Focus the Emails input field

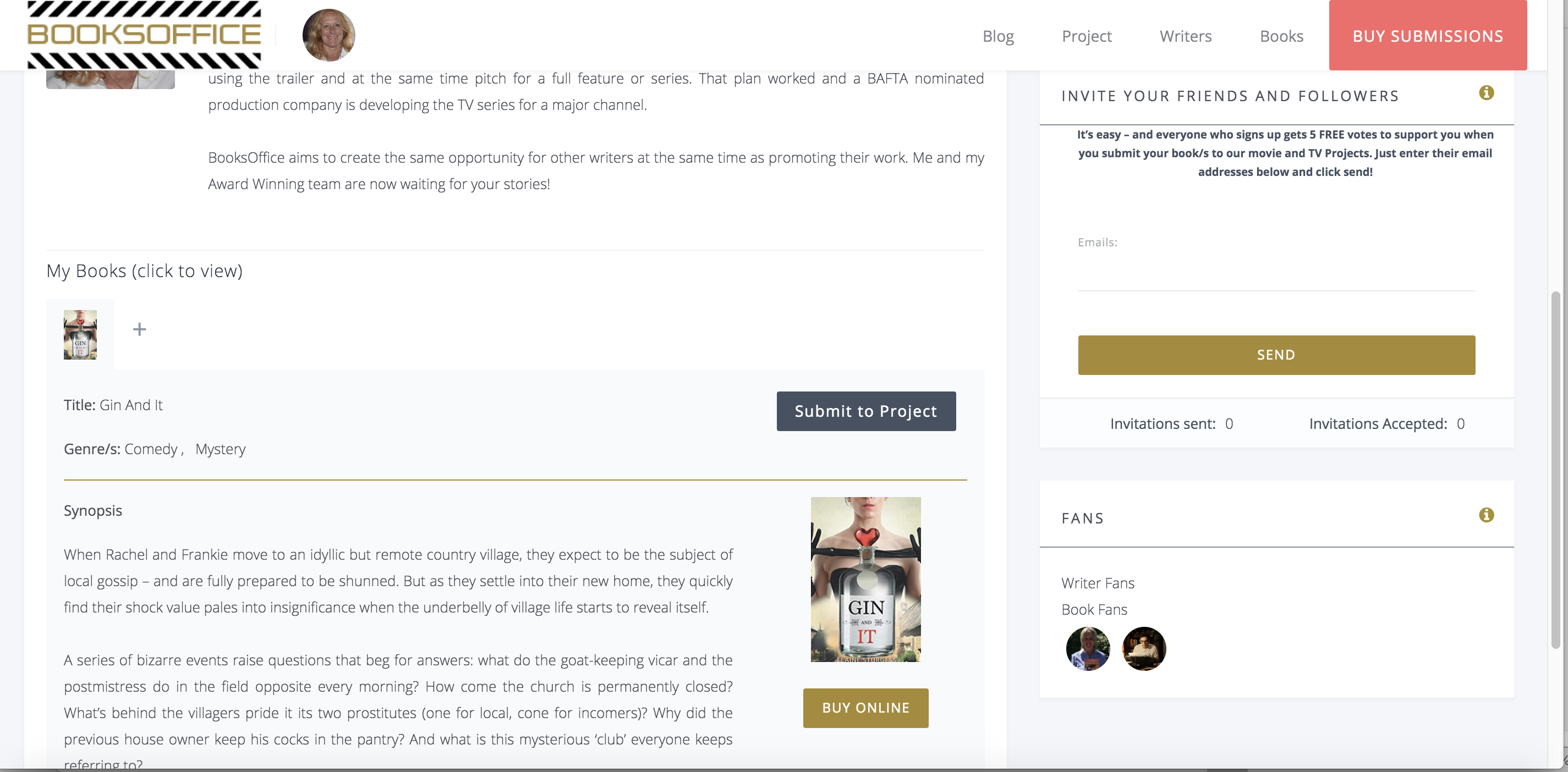pyautogui.click(x=1276, y=273)
